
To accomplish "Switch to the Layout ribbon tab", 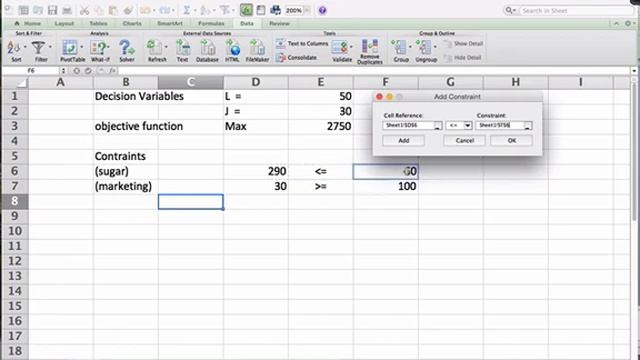I will click(x=64, y=24).
